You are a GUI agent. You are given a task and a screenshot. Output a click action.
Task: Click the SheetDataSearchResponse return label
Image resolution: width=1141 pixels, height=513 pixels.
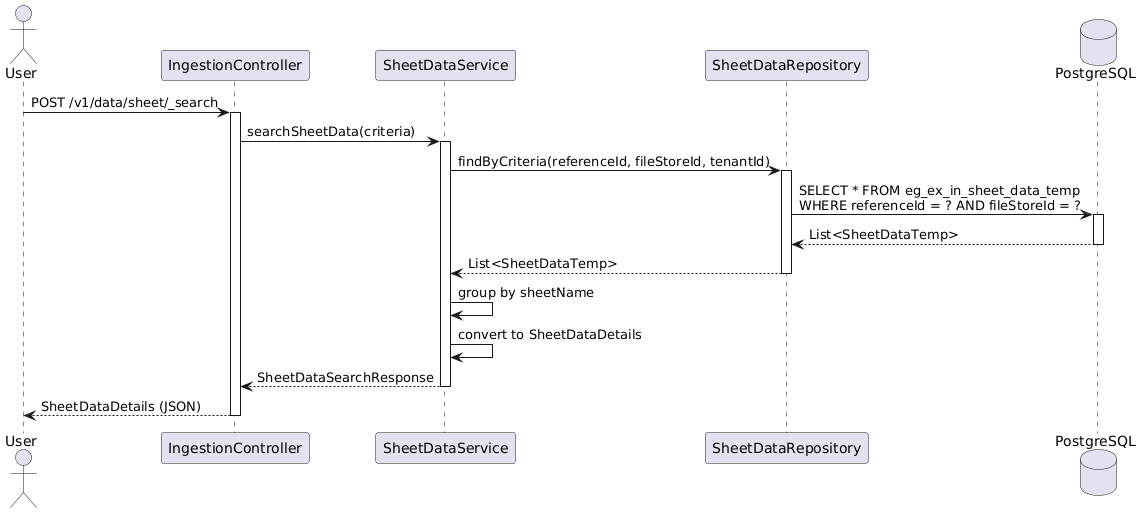coord(346,378)
